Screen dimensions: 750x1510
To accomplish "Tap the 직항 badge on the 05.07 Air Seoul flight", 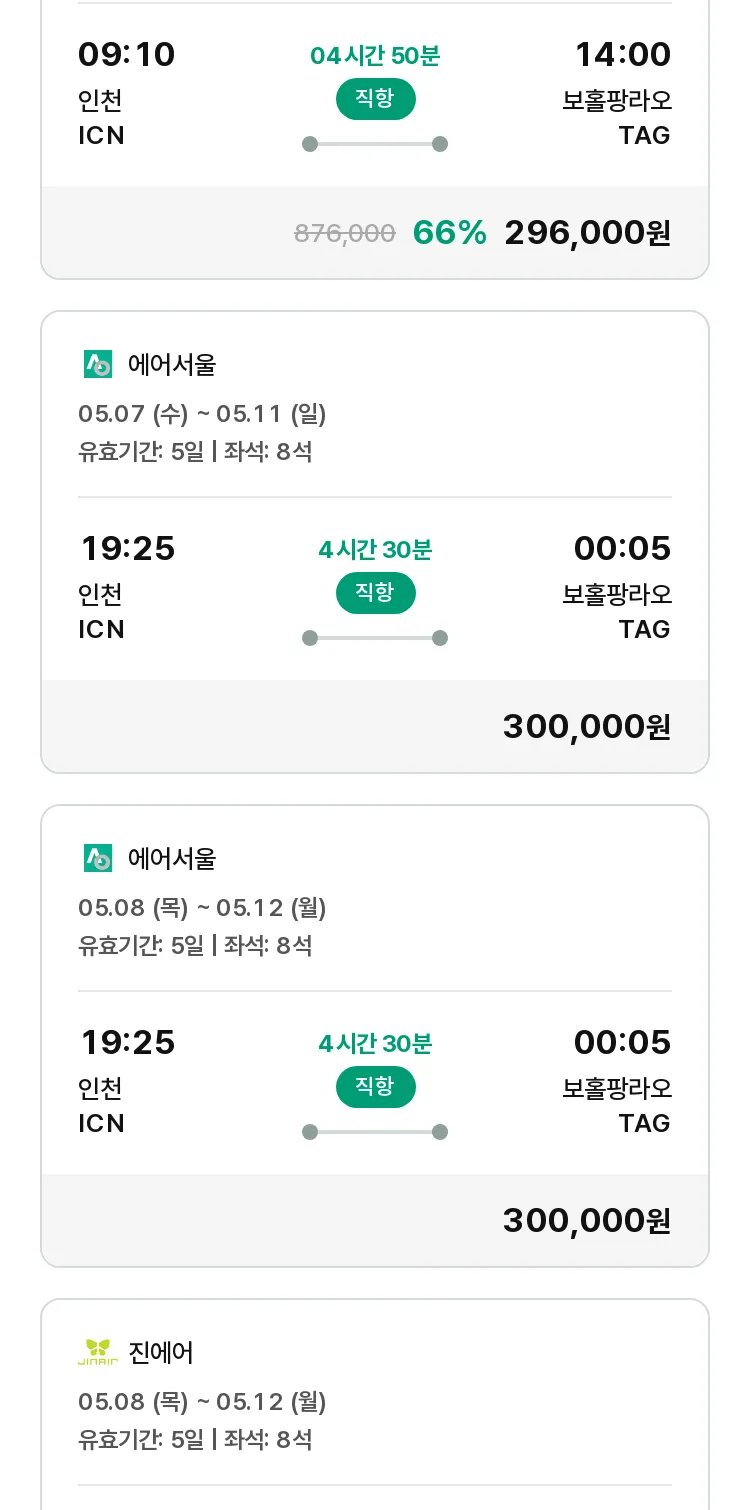I will pos(375,593).
